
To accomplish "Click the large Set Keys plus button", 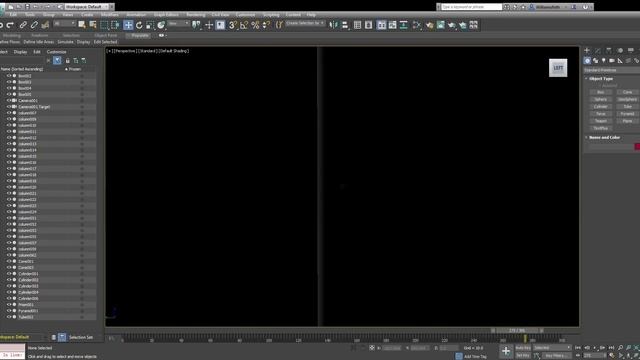I will click(x=506, y=351).
